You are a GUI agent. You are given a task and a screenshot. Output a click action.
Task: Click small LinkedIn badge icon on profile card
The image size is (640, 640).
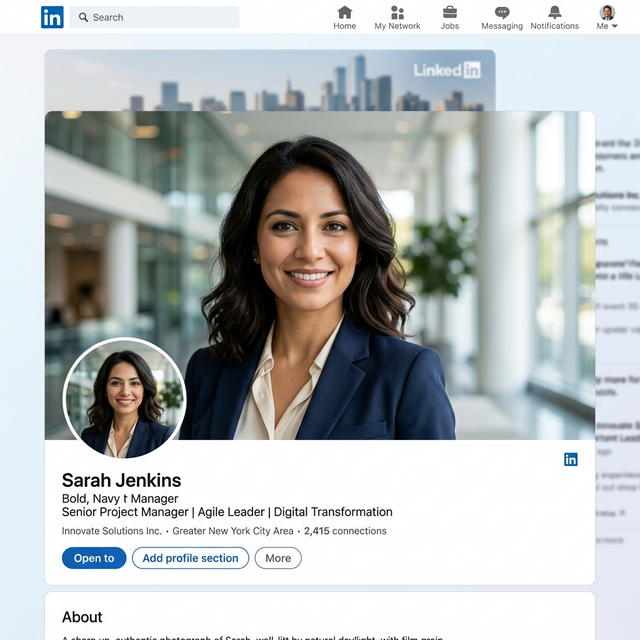pos(571,459)
